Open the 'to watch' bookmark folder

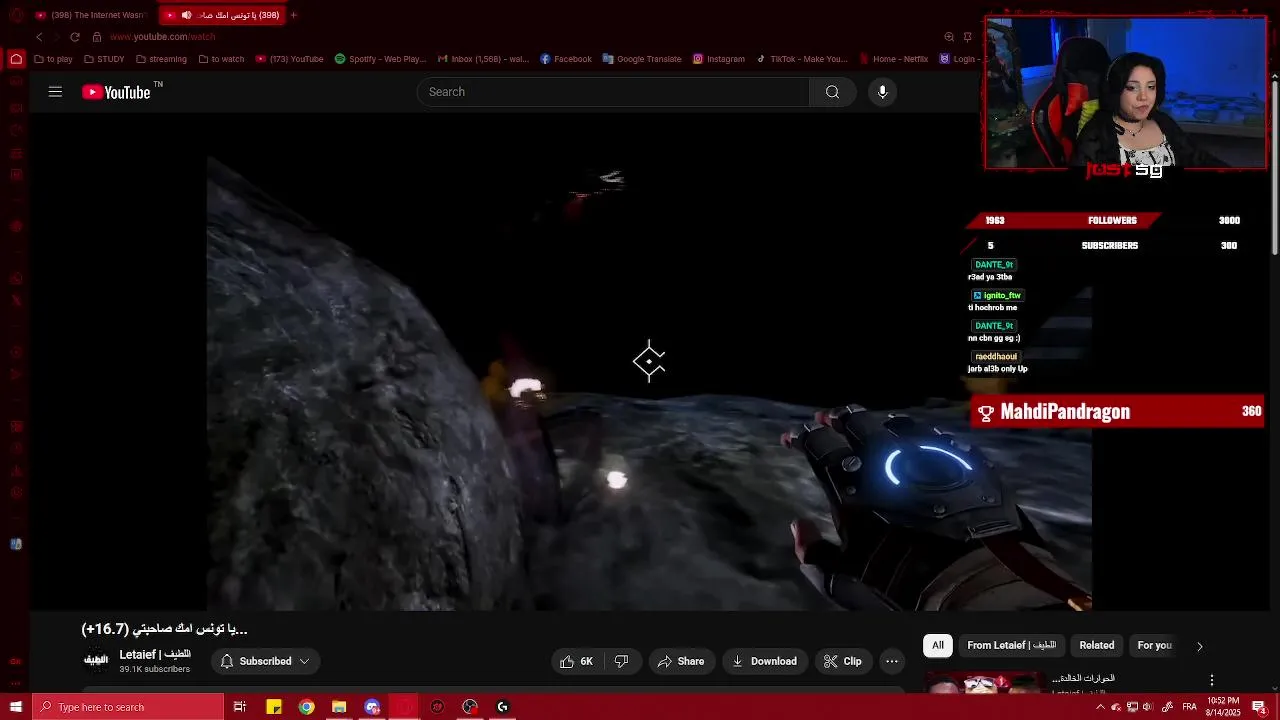[221, 59]
